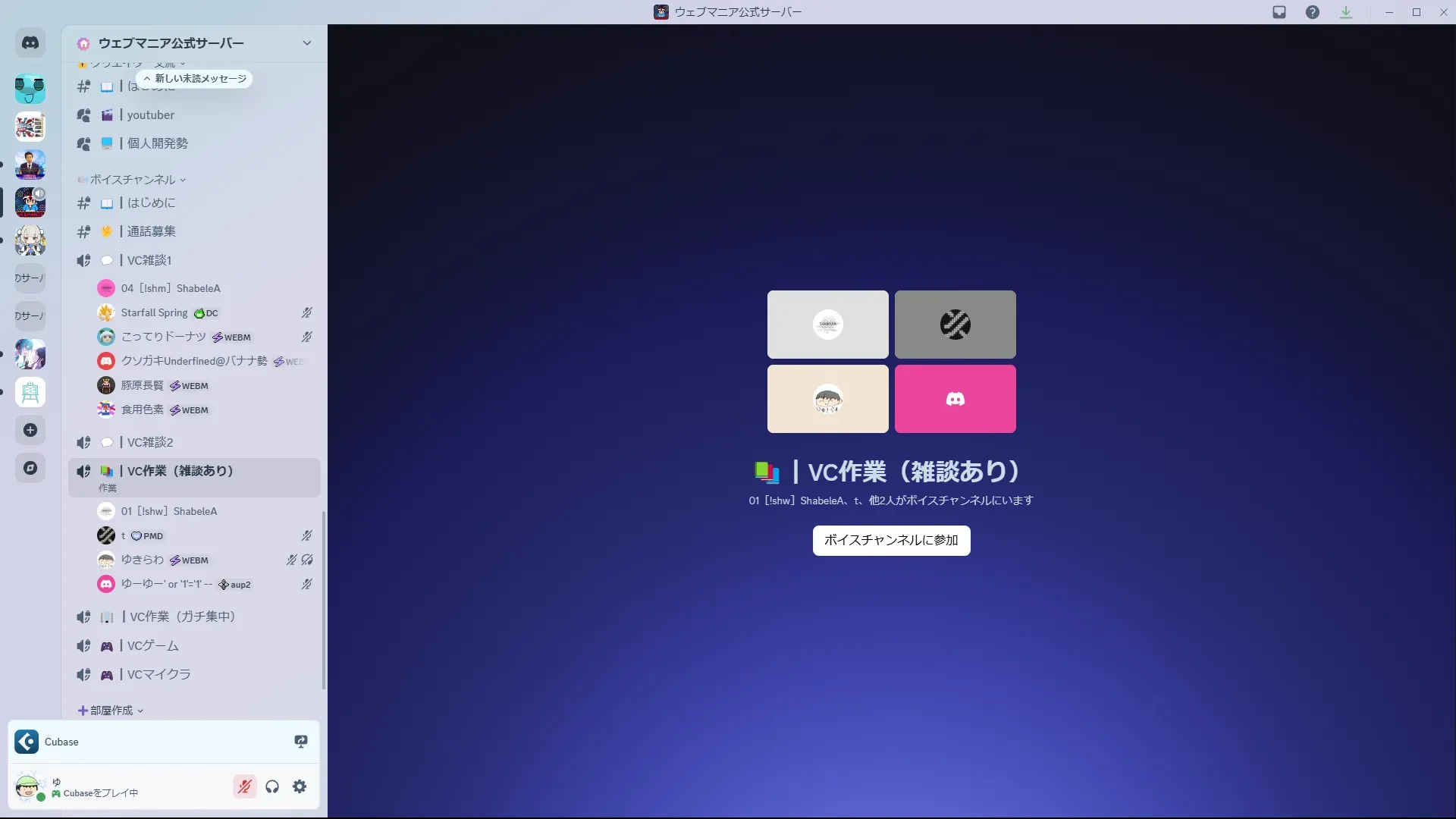
Task: Select the 通話募集 text channel
Action: [151, 231]
